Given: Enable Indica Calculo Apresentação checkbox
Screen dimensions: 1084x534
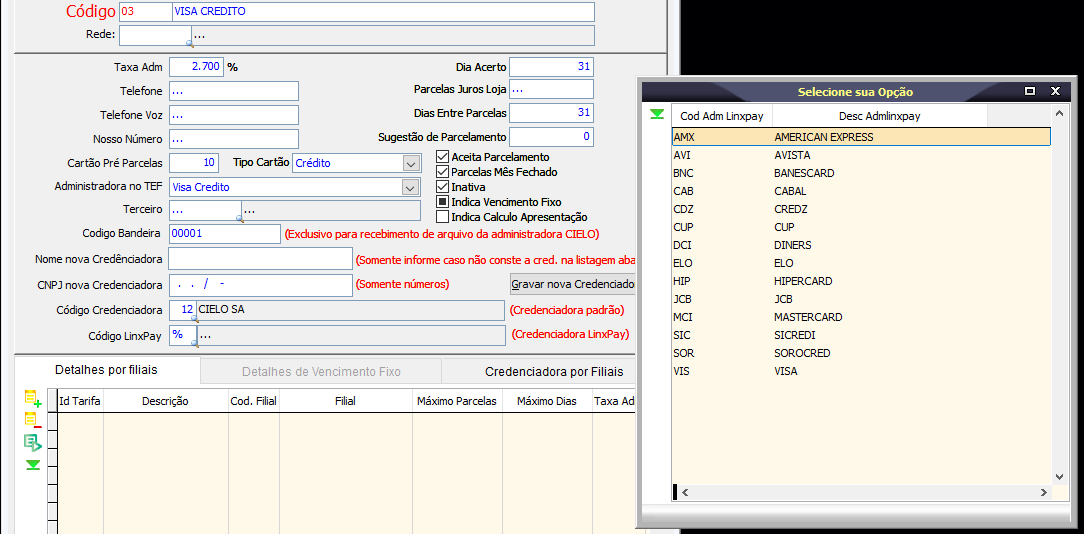Looking at the screenshot, I should pos(442,217).
